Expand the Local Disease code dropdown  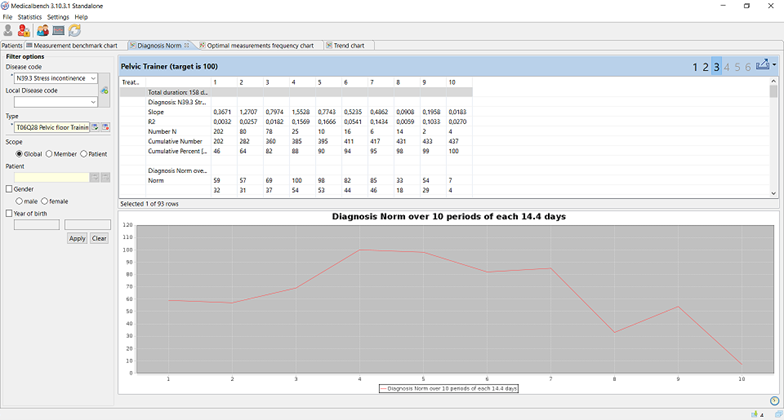pos(93,102)
